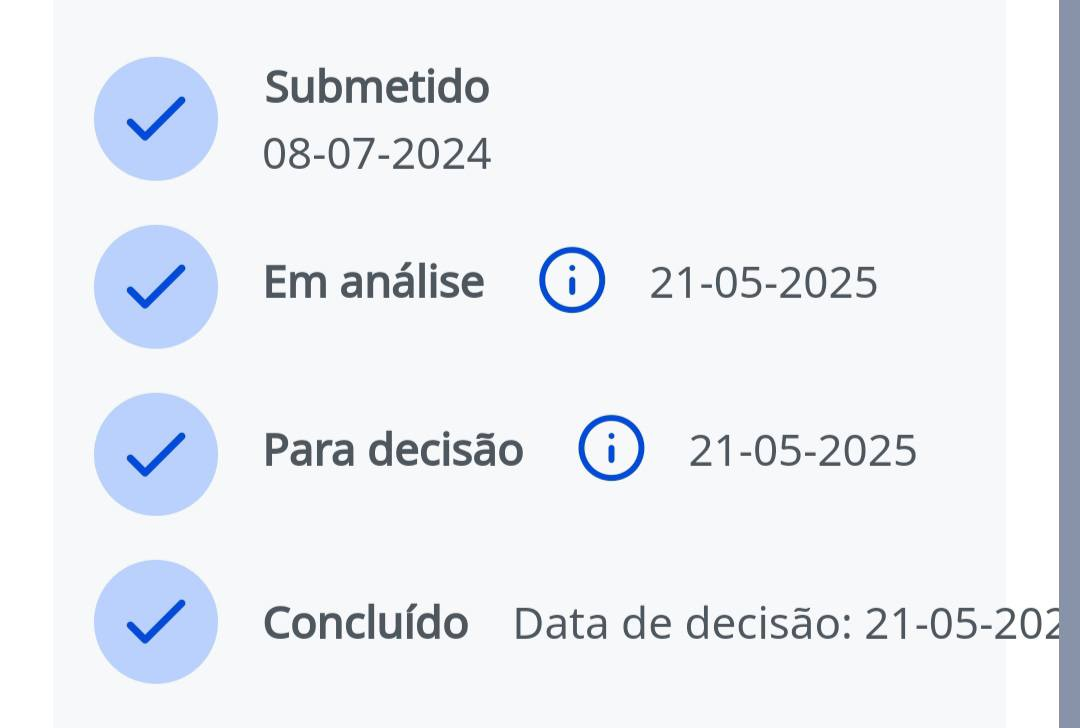Click the Concluído step checkmark circle
Image resolution: width=1080 pixels, height=728 pixels.
click(x=155, y=621)
